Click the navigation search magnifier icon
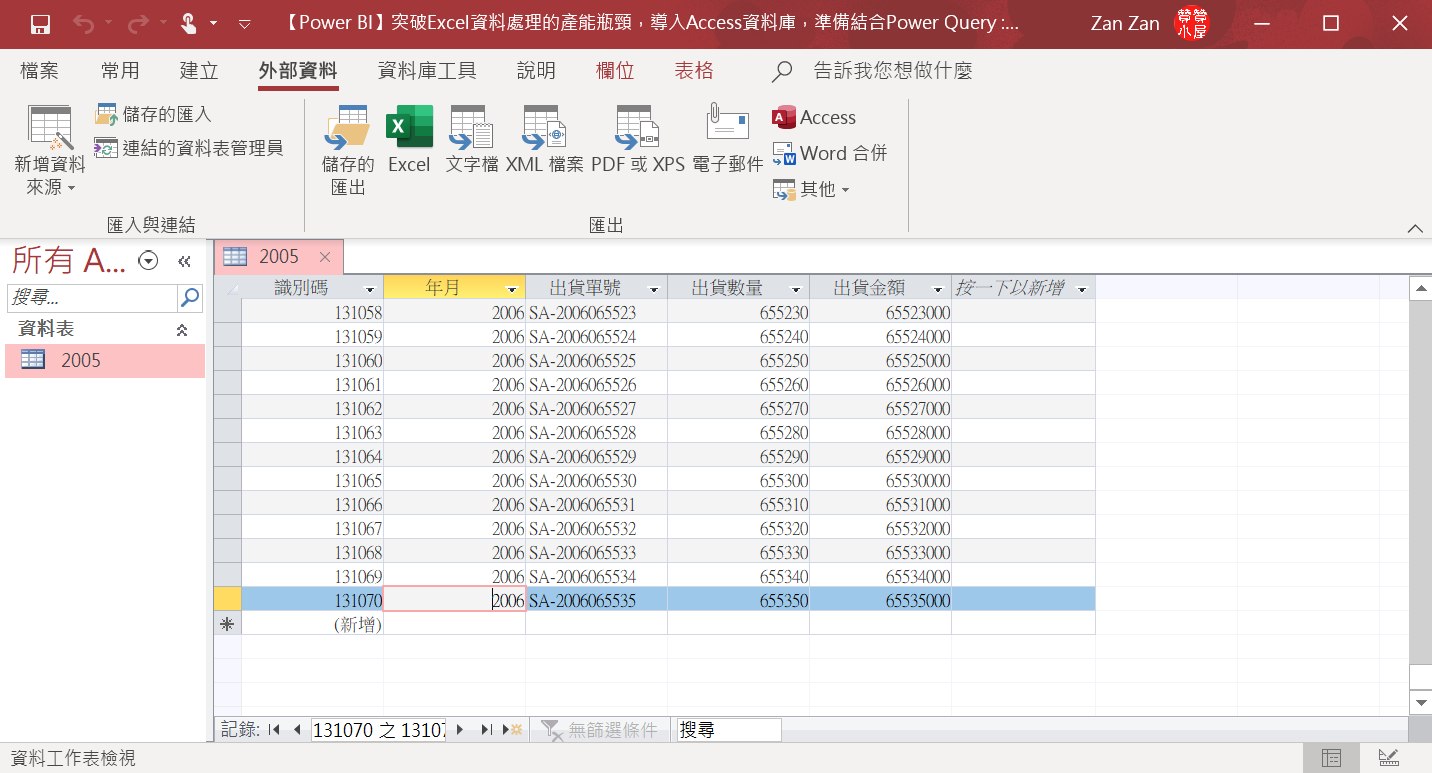 (190, 298)
